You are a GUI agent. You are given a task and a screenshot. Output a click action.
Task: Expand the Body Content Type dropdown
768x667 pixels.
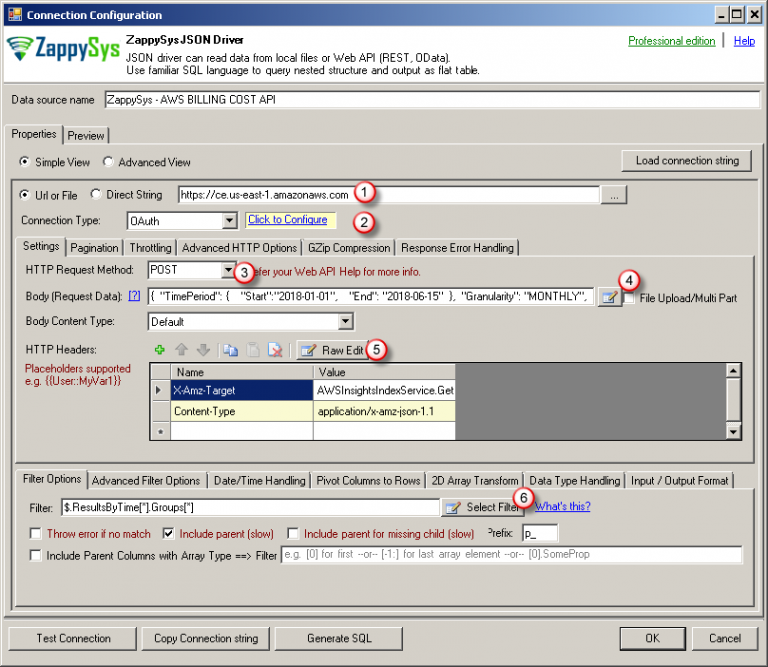tap(346, 322)
